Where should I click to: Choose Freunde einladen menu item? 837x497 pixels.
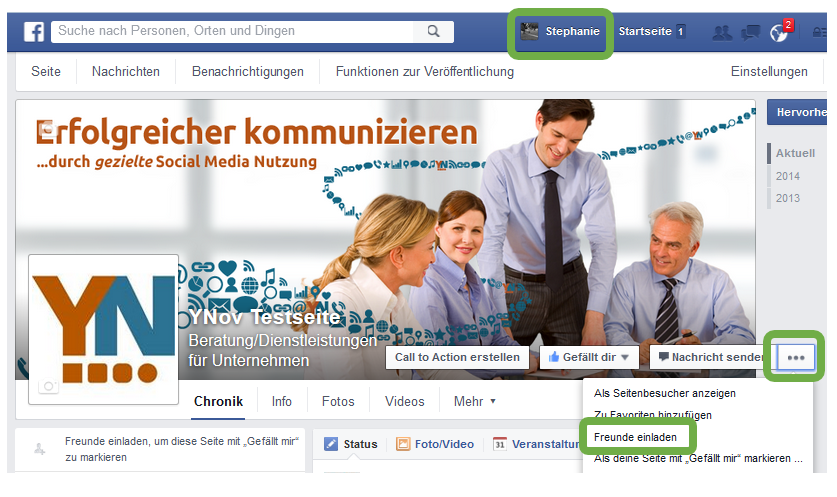click(x=635, y=437)
